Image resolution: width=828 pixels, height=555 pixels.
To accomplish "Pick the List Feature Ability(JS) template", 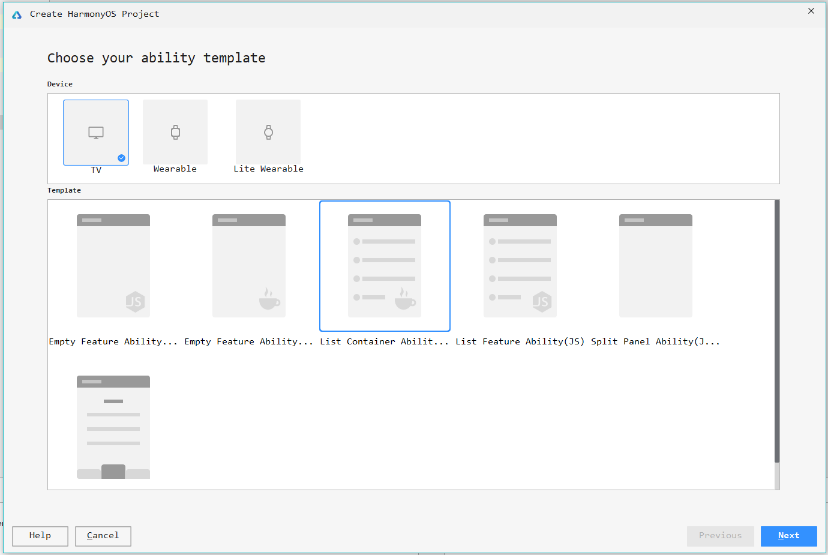I will coord(520,265).
